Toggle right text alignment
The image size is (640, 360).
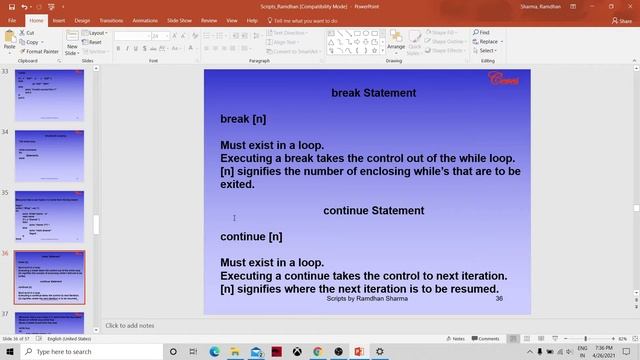pyautogui.click(x=224, y=49)
